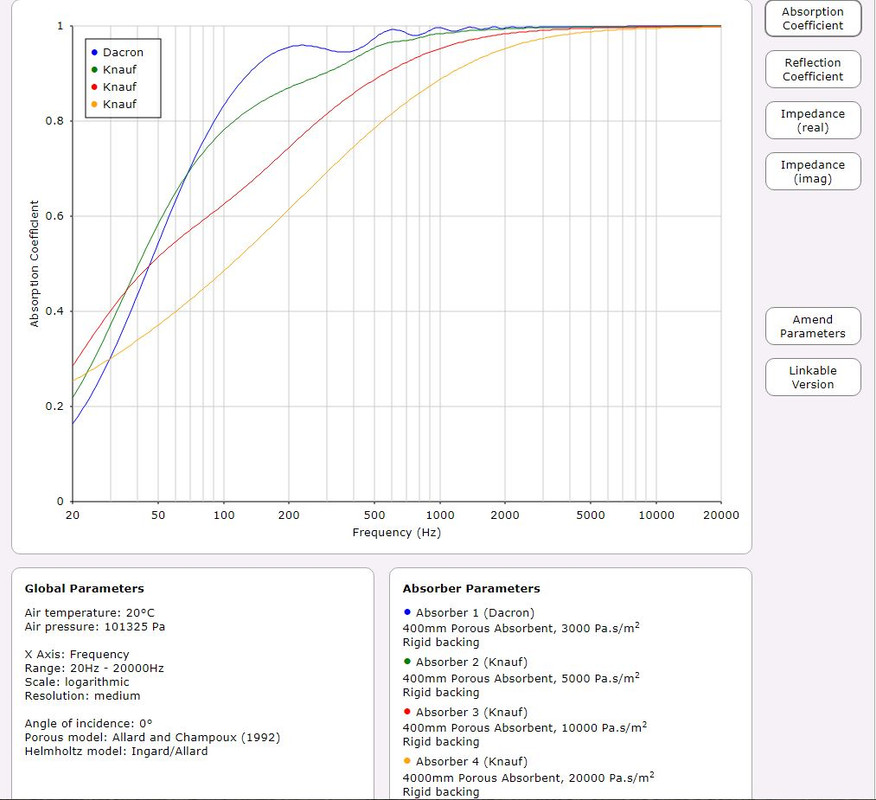The width and height of the screenshot is (876, 800).
Task: Show the Impedance (real) plot
Action: 813,120
